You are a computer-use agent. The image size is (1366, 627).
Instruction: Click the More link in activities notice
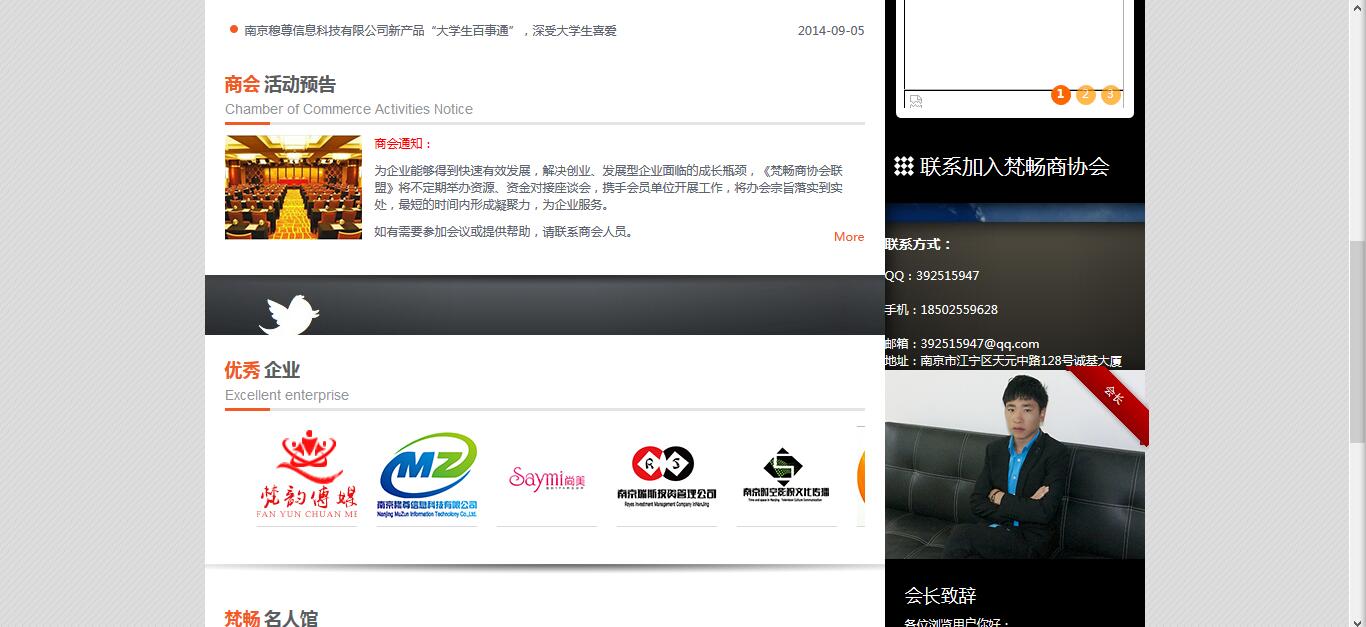coord(848,237)
